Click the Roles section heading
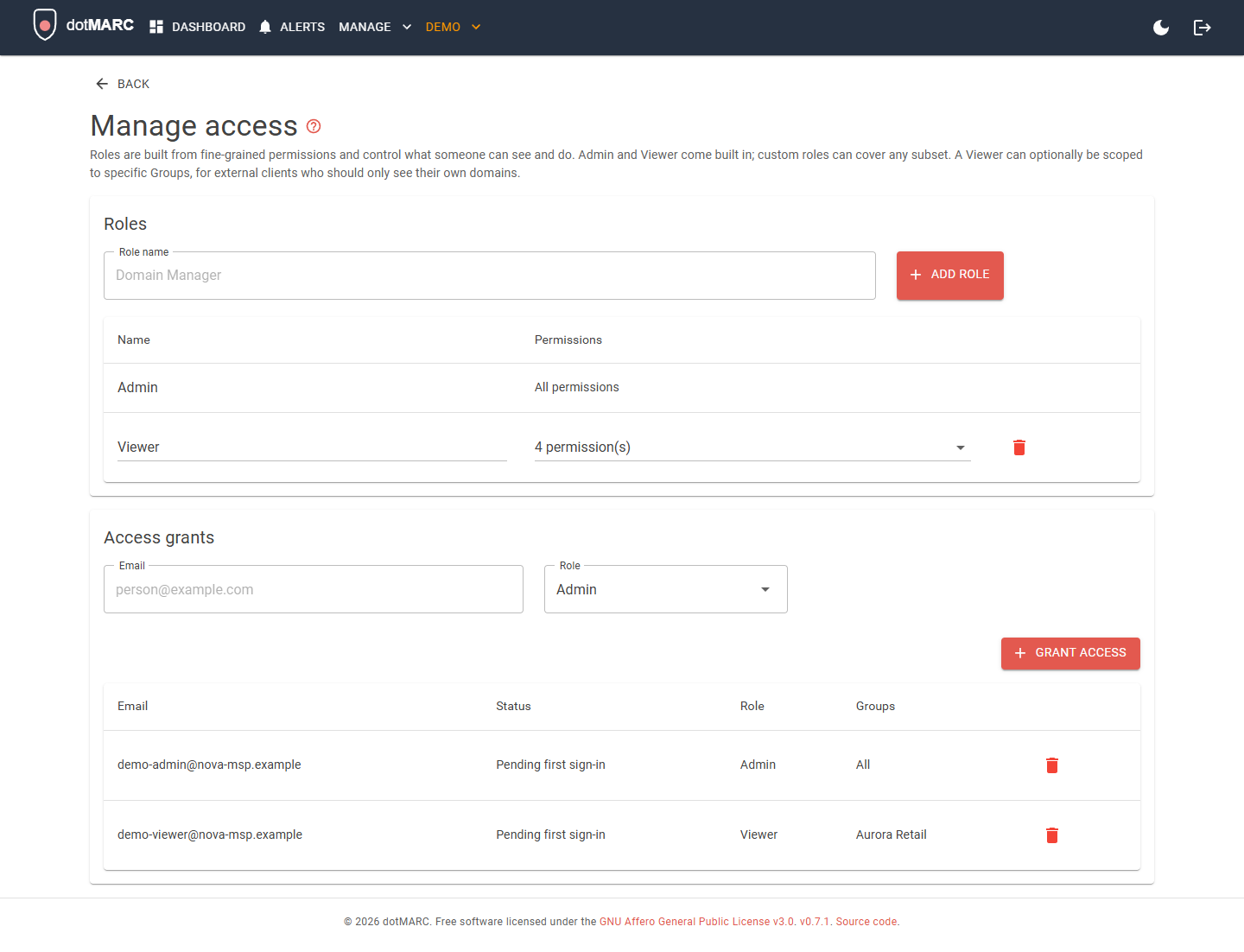1244x952 pixels. pos(125,224)
